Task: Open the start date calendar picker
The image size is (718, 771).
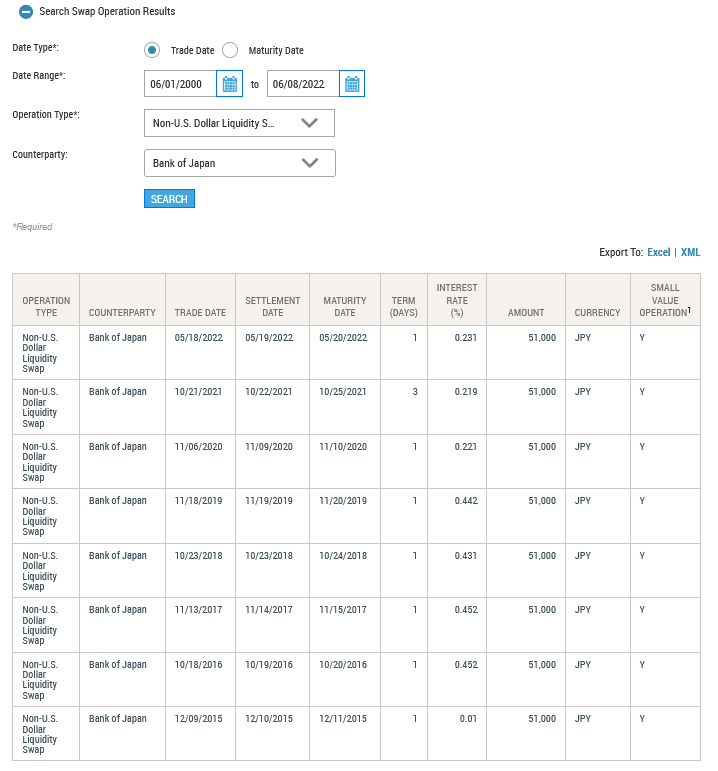Action: pos(230,84)
